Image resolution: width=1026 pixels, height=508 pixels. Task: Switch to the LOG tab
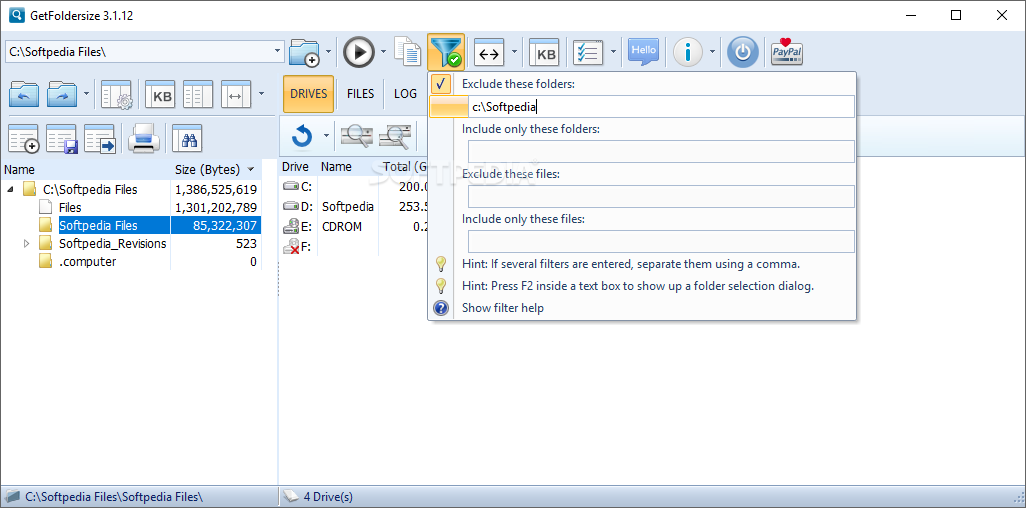[x=405, y=94]
